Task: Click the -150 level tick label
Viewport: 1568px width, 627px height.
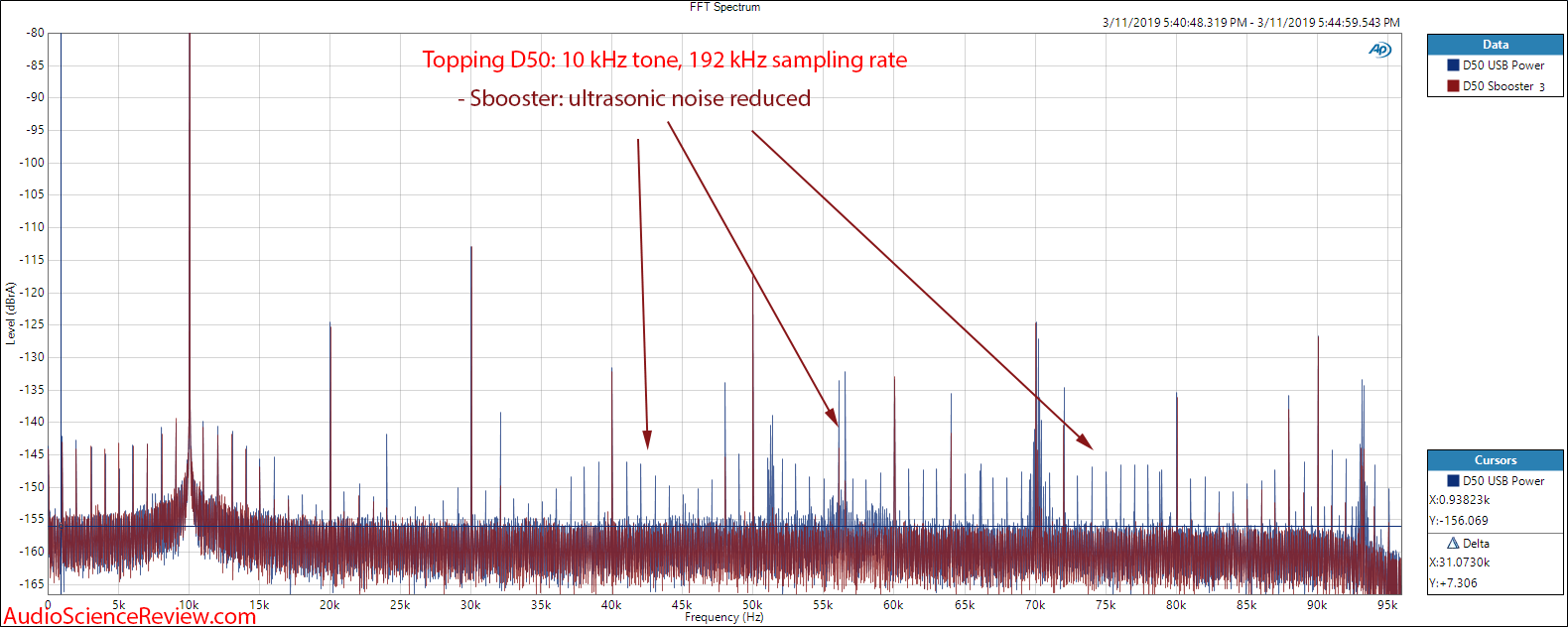Action: point(32,487)
